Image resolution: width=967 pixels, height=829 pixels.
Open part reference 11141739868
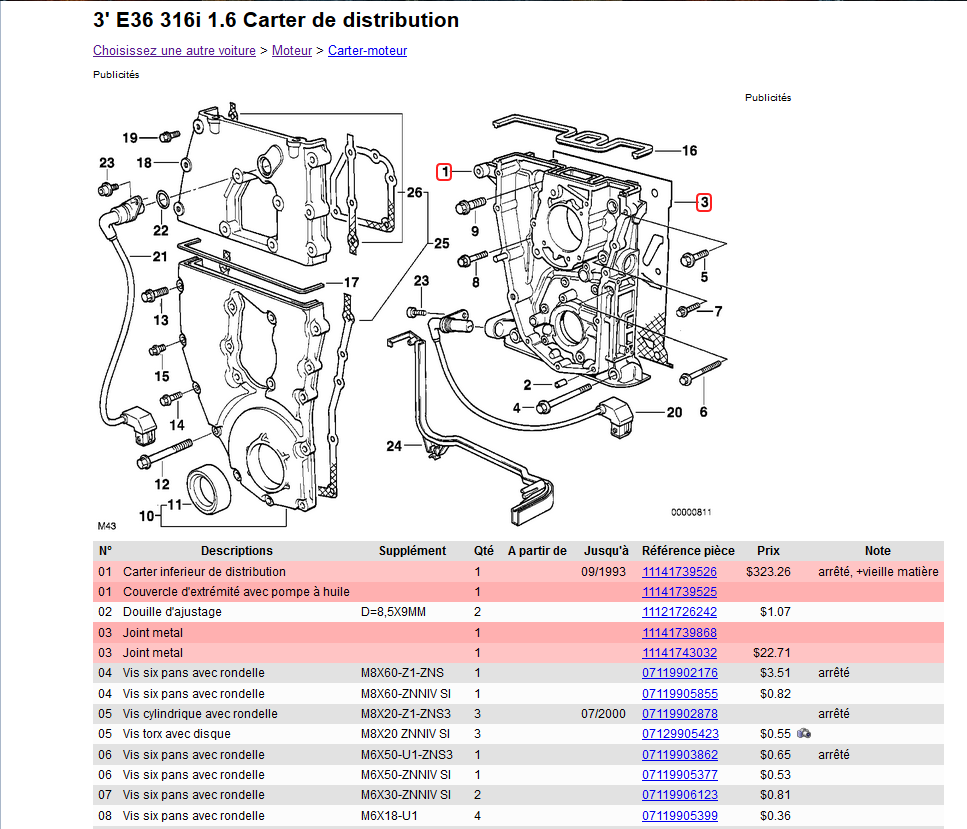point(680,632)
